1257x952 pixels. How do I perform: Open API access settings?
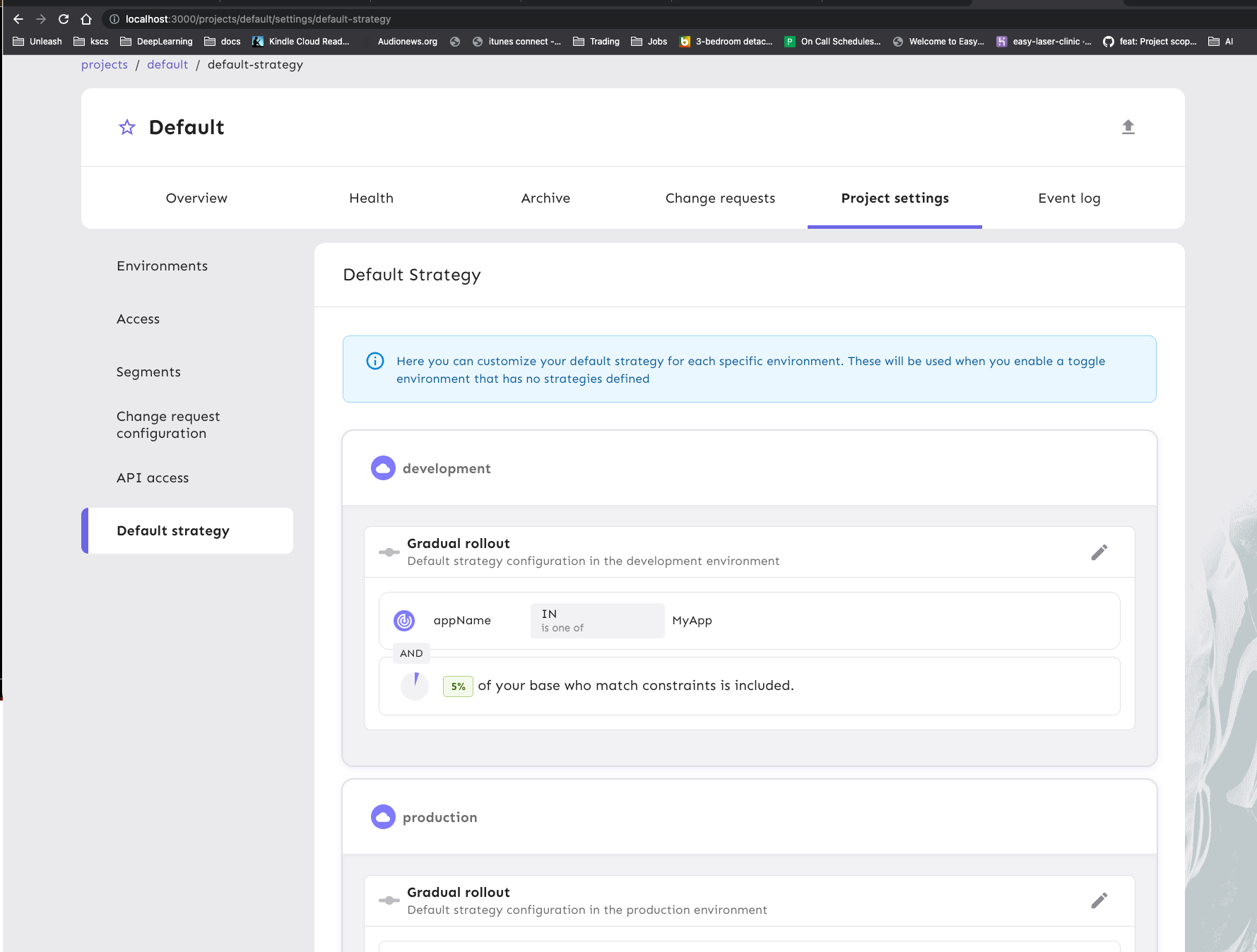[x=187, y=478]
